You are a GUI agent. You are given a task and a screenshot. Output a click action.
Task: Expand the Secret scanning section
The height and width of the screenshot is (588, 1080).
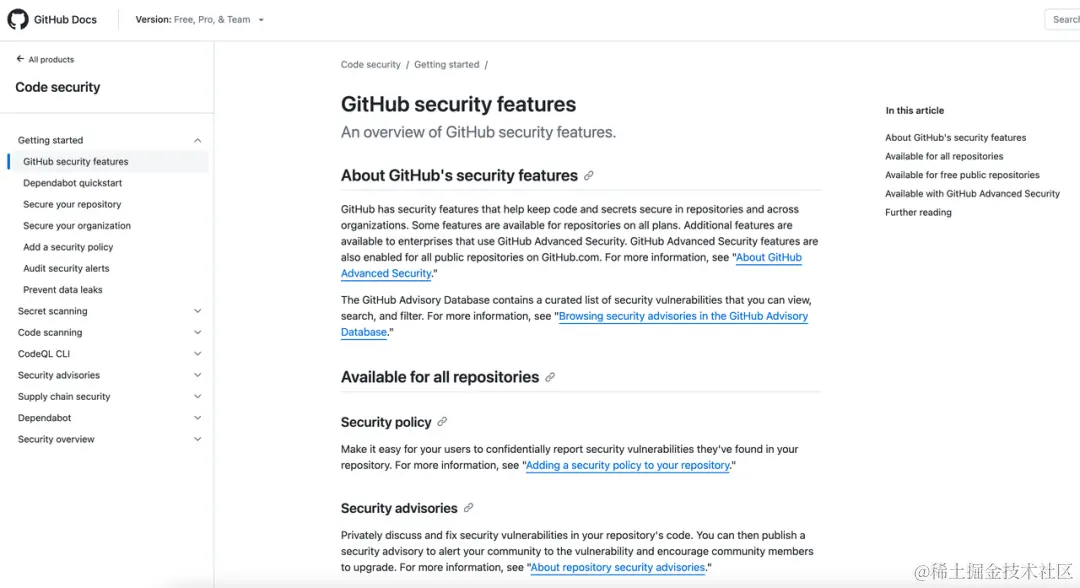click(197, 312)
